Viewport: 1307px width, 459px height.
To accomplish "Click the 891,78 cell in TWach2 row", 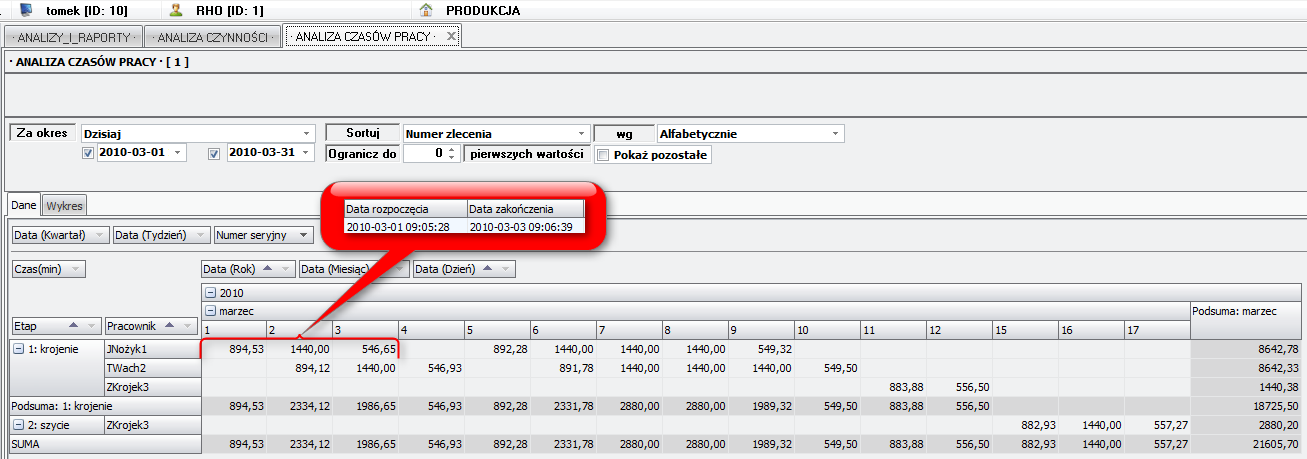I will click(564, 368).
